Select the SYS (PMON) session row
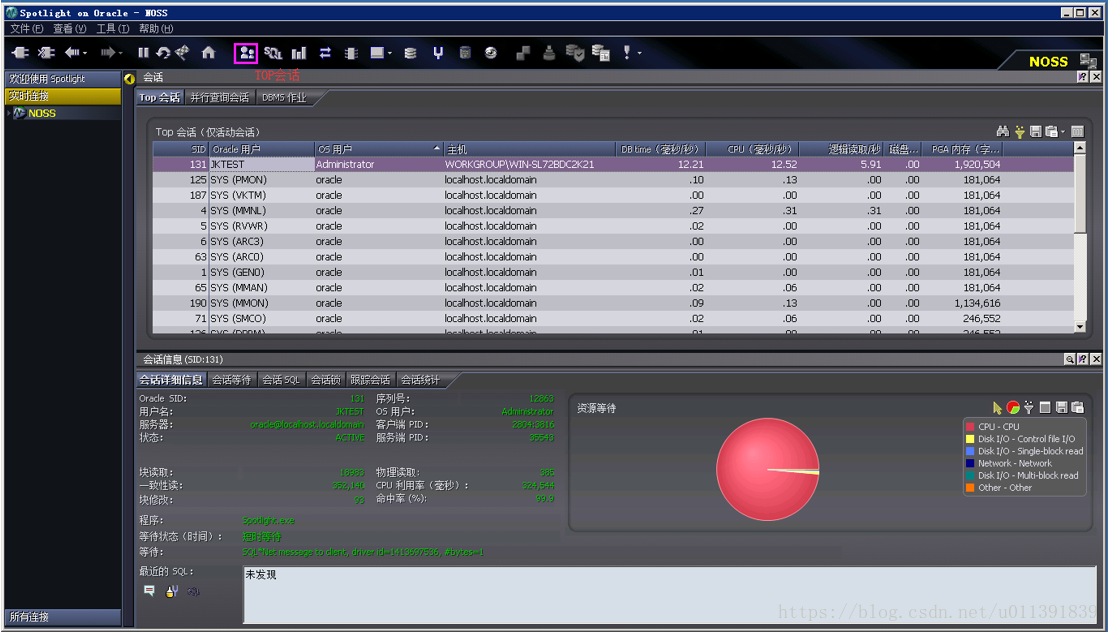Image resolution: width=1109 pixels, height=632 pixels. point(613,180)
